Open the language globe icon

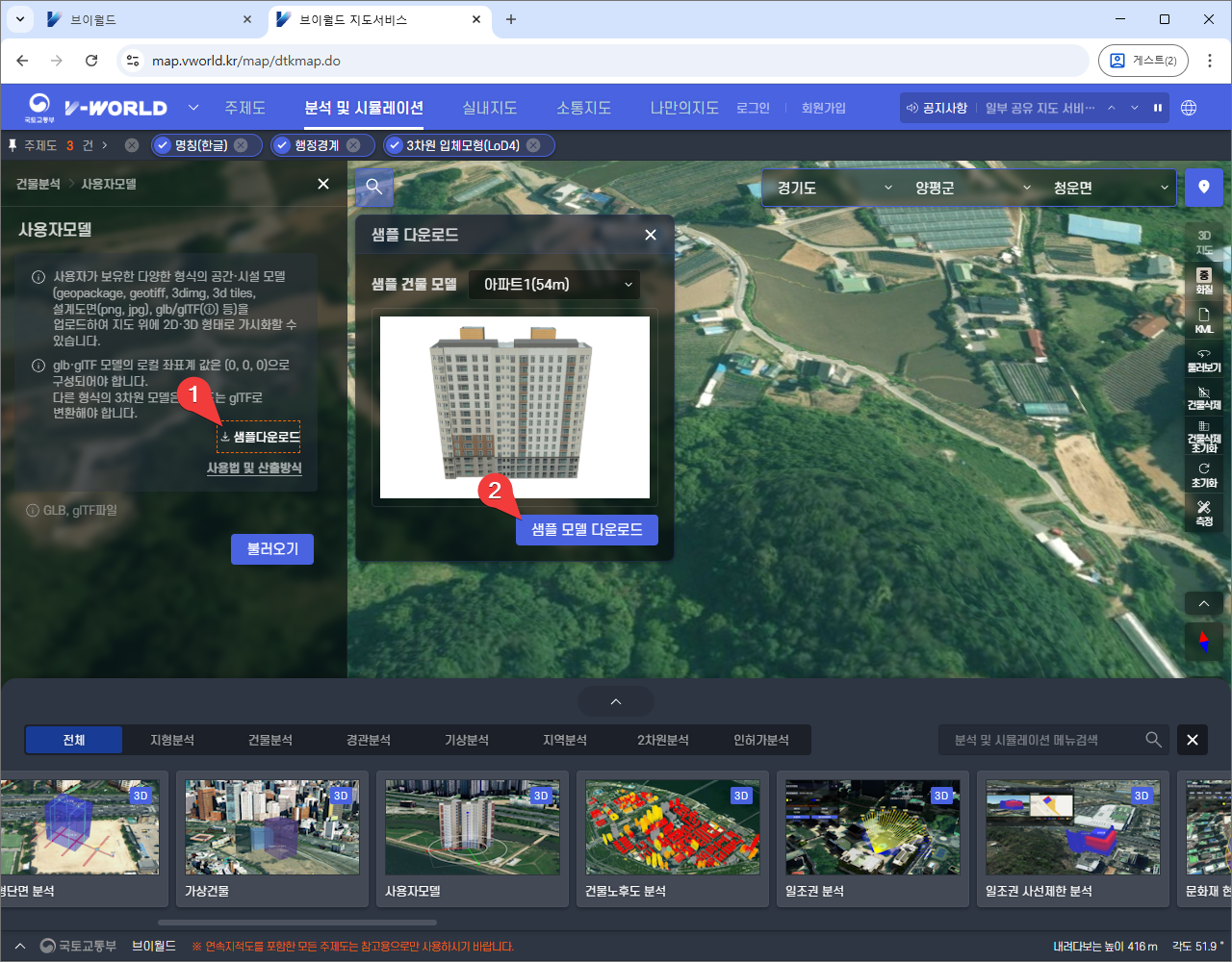point(1189,108)
